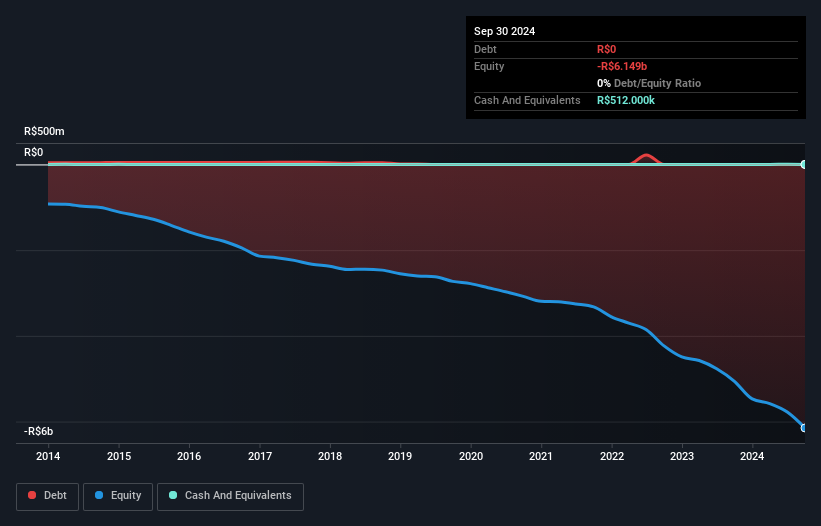Click the -R$6b axis label
Screen dimensions: 821x526
(x=38, y=431)
